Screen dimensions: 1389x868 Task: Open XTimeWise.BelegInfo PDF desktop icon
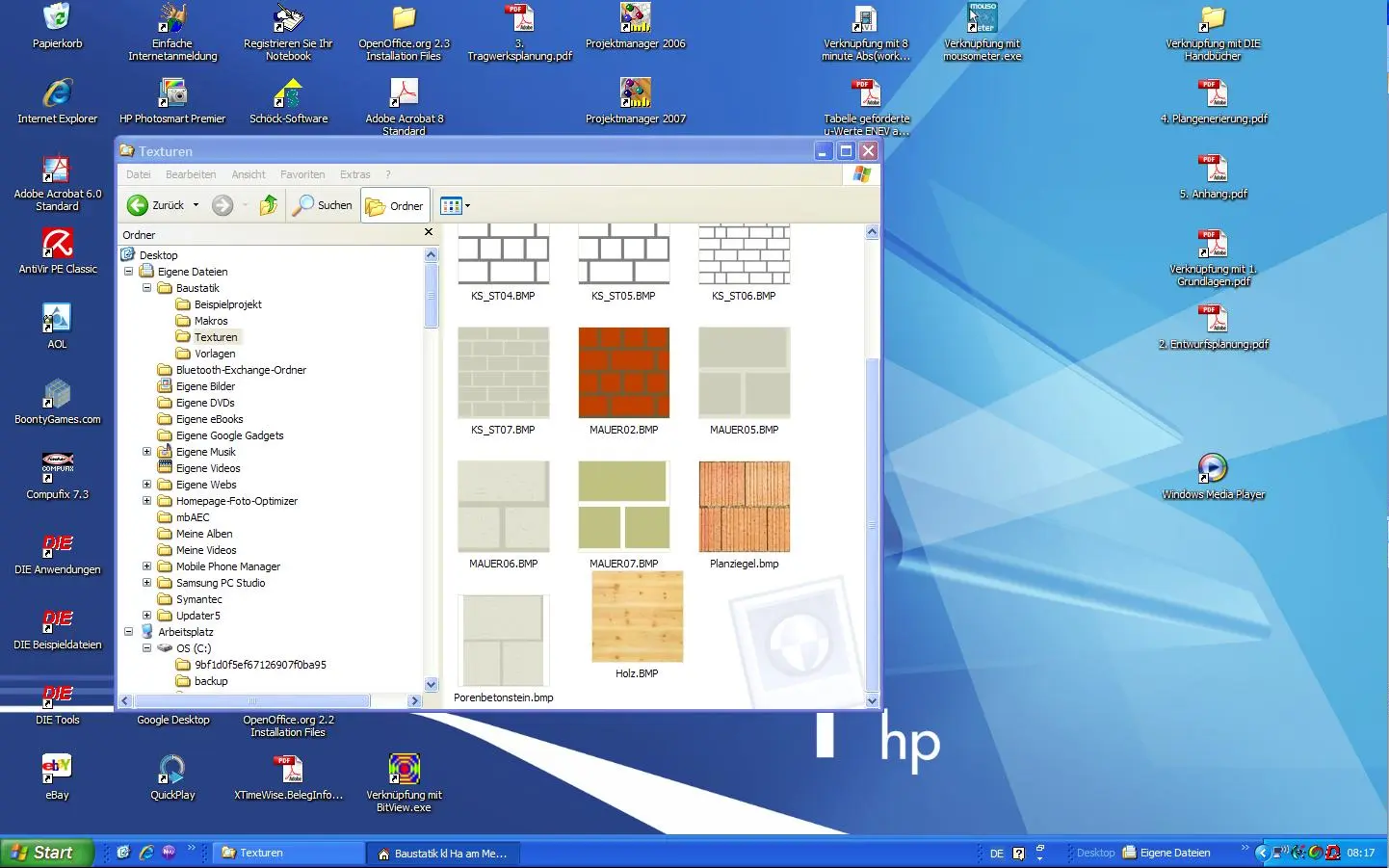(x=288, y=770)
